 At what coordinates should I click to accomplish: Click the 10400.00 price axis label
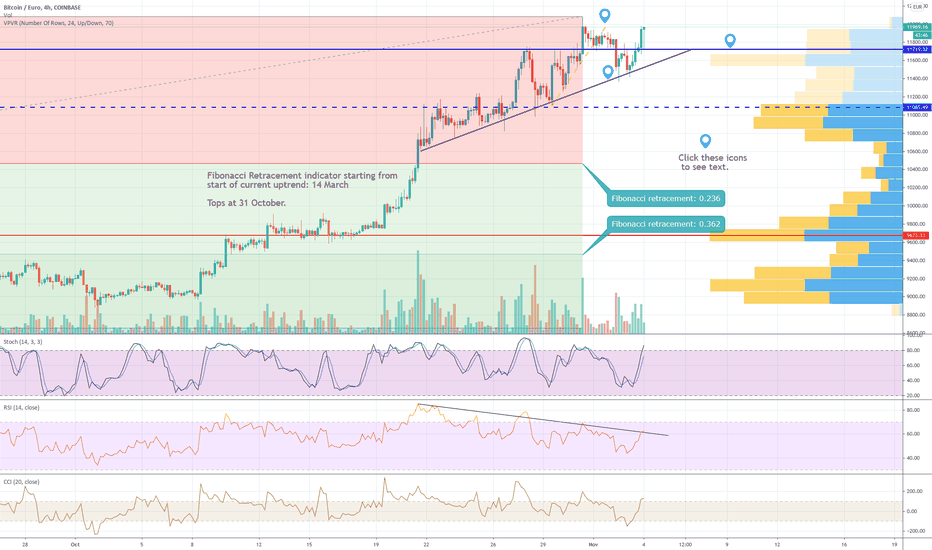pyautogui.click(x=917, y=169)
